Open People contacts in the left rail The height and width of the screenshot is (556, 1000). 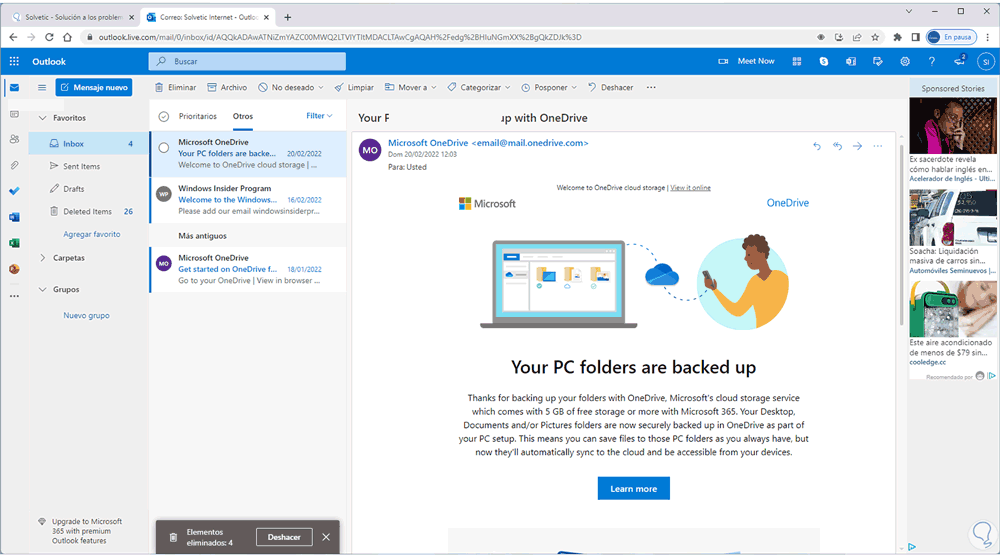[x=14, y=139]
